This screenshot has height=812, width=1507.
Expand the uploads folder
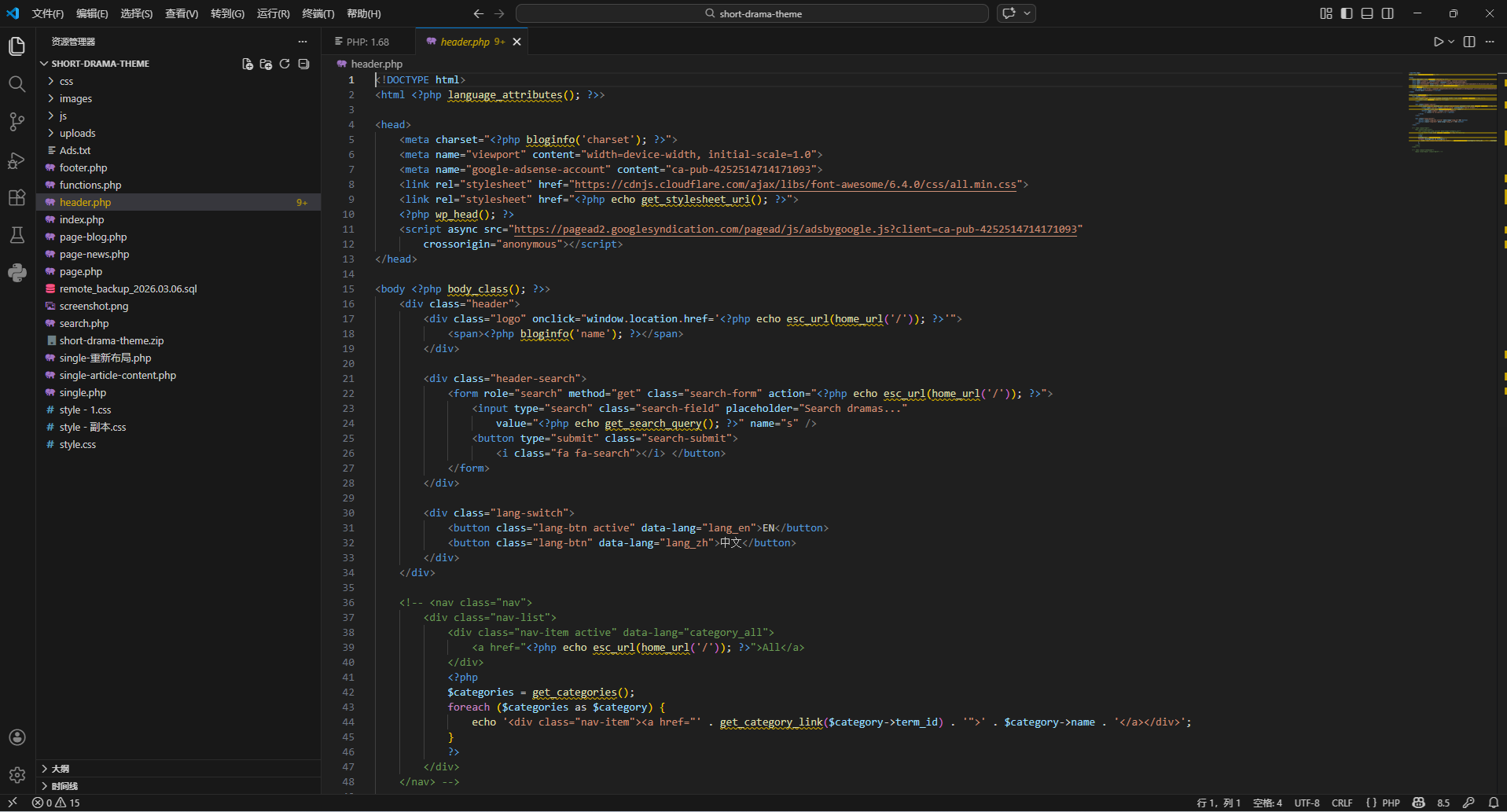tap(79, 133)
